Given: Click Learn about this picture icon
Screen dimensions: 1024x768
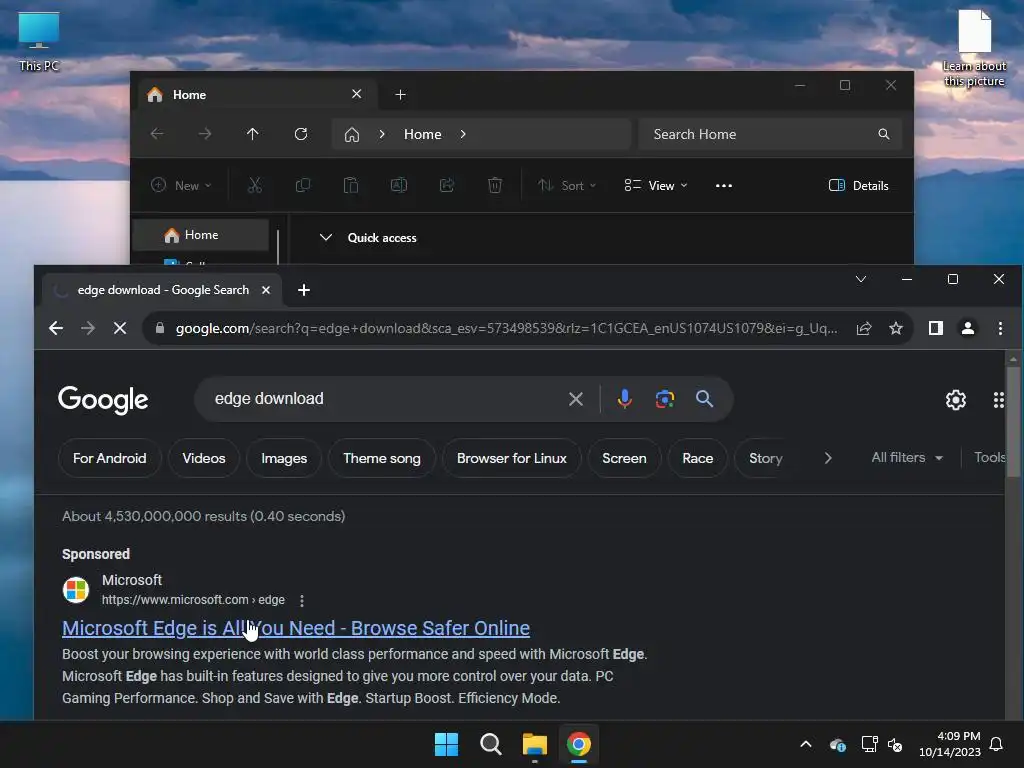Looking at the screenshot, I should tap(974, 48).
